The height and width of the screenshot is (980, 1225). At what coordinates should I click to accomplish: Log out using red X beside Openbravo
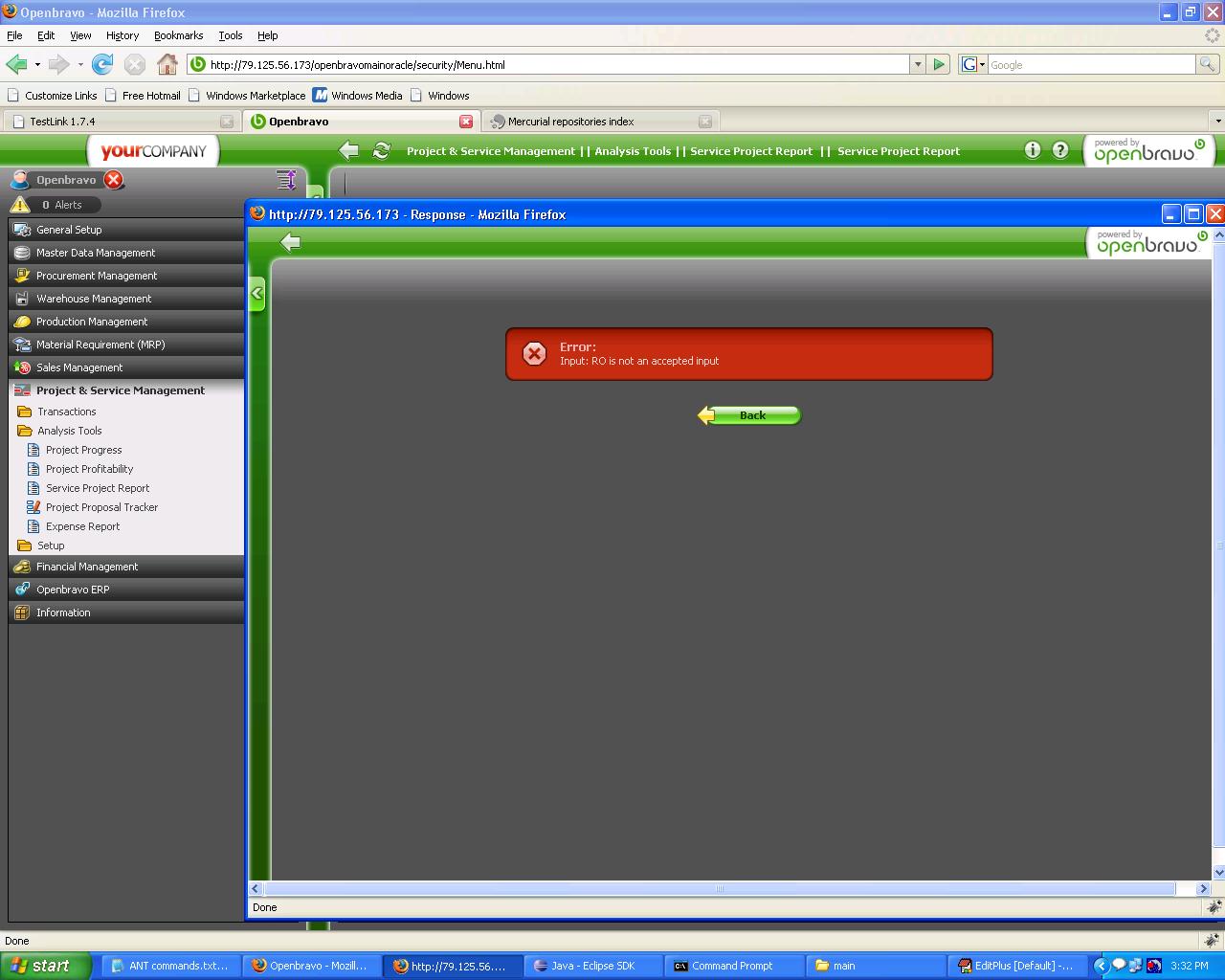pos(114,180)
